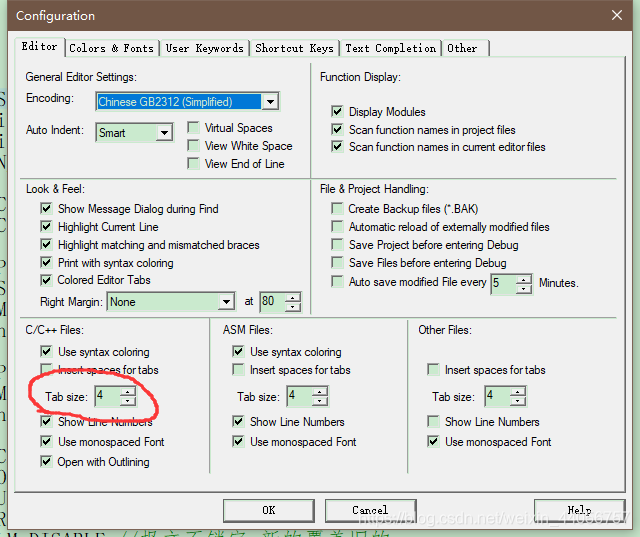
Task: Click the ASM Tab size field
Action: click(299, 396)
